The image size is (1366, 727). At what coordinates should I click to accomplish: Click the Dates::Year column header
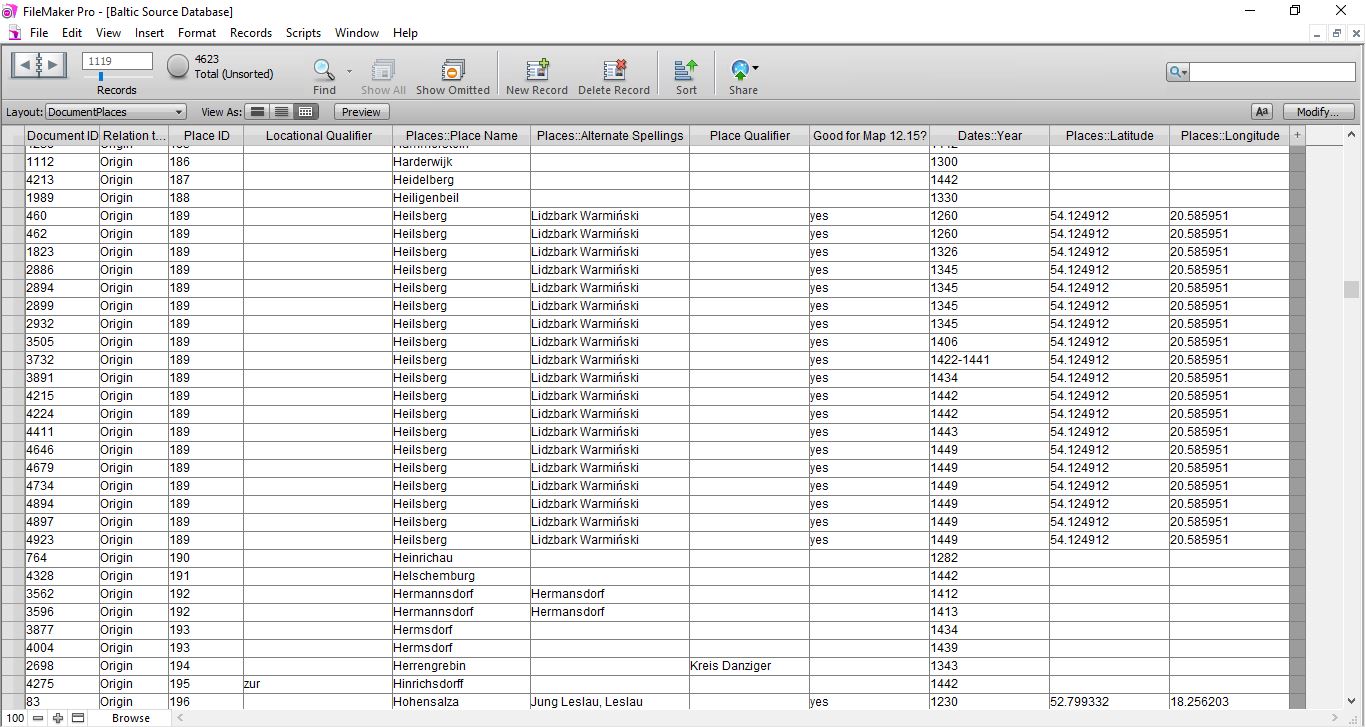pyautogui.click(x=989, y=135)
